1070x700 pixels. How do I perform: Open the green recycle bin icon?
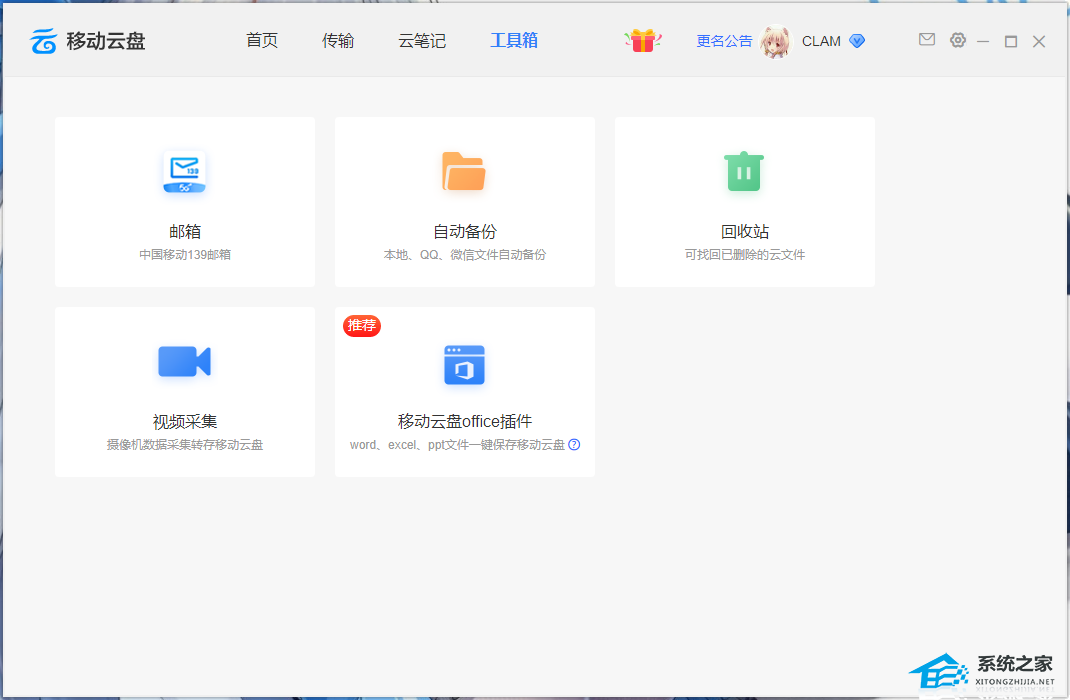[744, 171]
